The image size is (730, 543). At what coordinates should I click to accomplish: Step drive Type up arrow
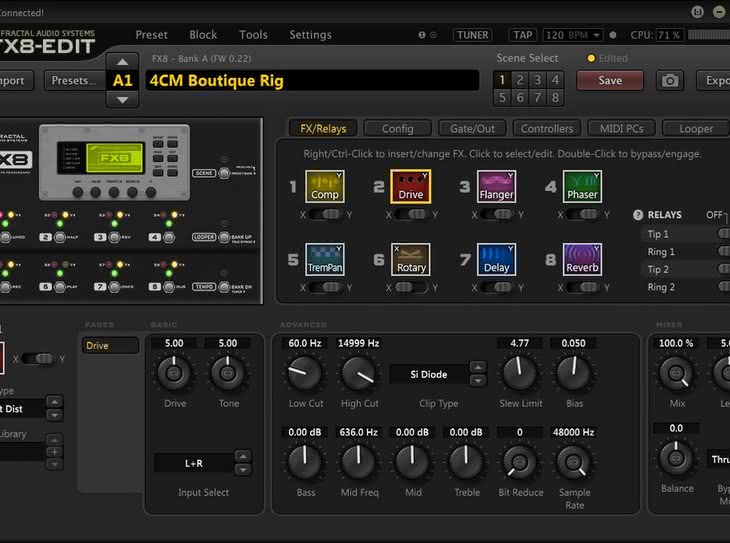pos(54,401)
